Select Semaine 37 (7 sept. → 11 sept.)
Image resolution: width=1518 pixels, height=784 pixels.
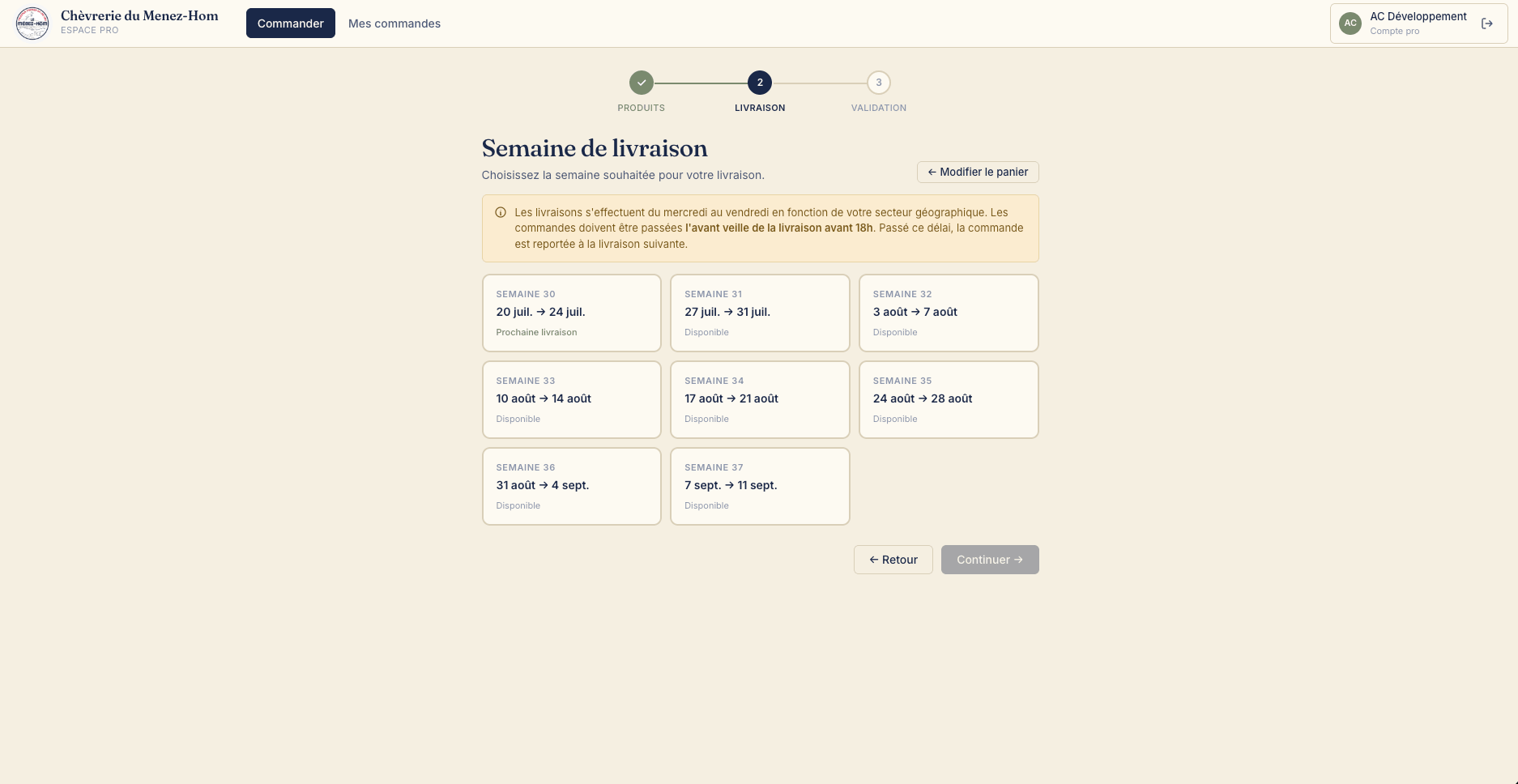point(760,487)
